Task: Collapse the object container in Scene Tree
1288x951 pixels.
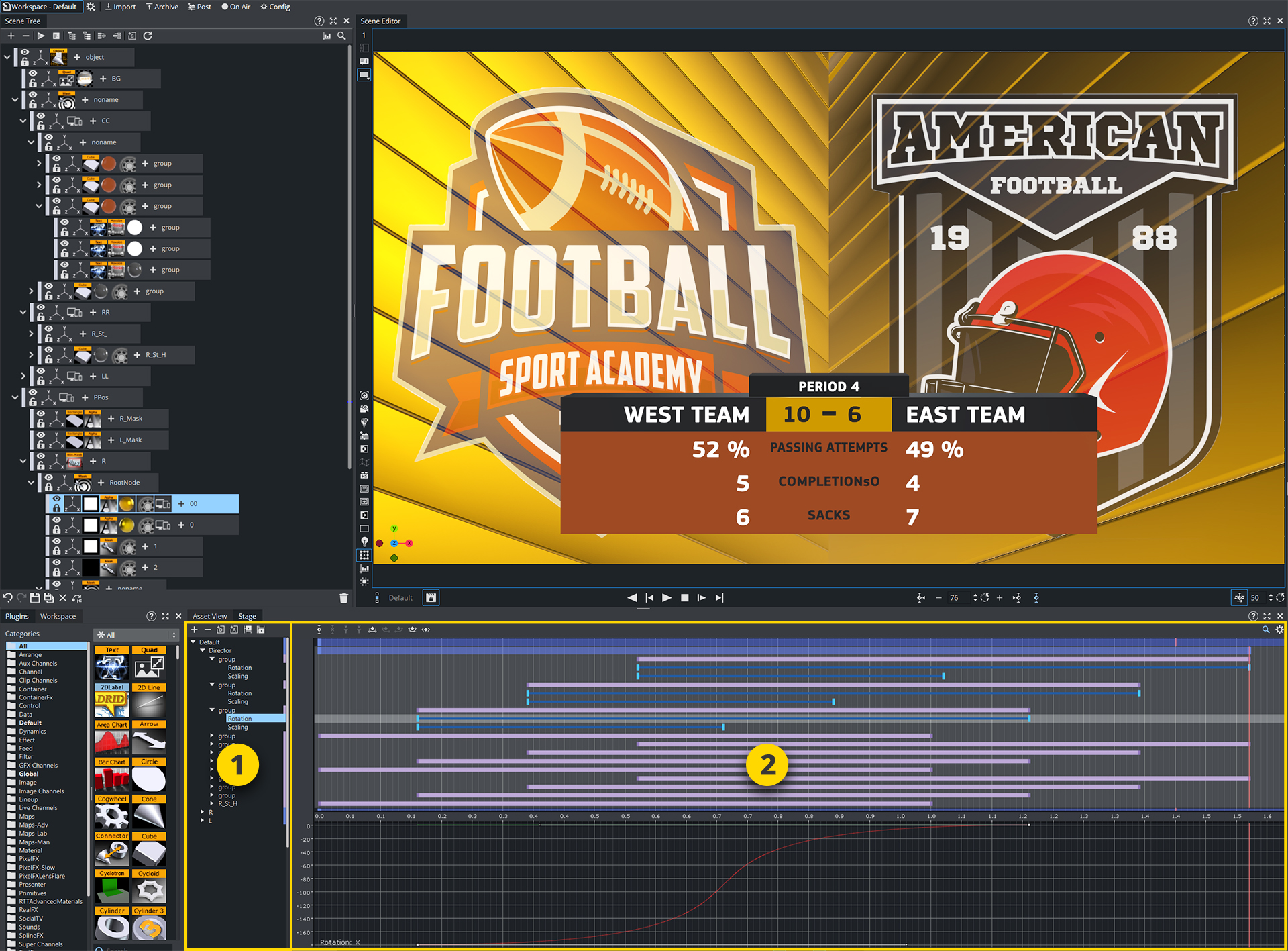Action: [x=7, y=57]
